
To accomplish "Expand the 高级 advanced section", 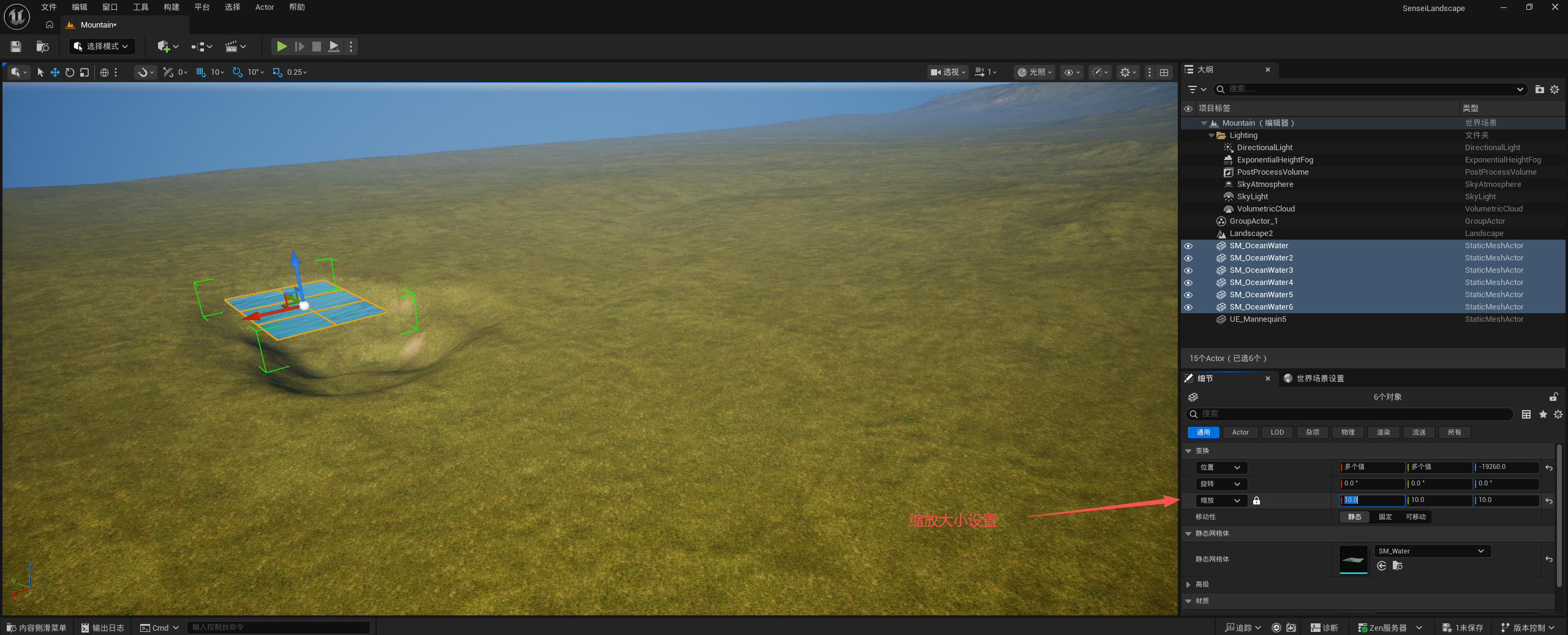I will tap(1188, 585).
